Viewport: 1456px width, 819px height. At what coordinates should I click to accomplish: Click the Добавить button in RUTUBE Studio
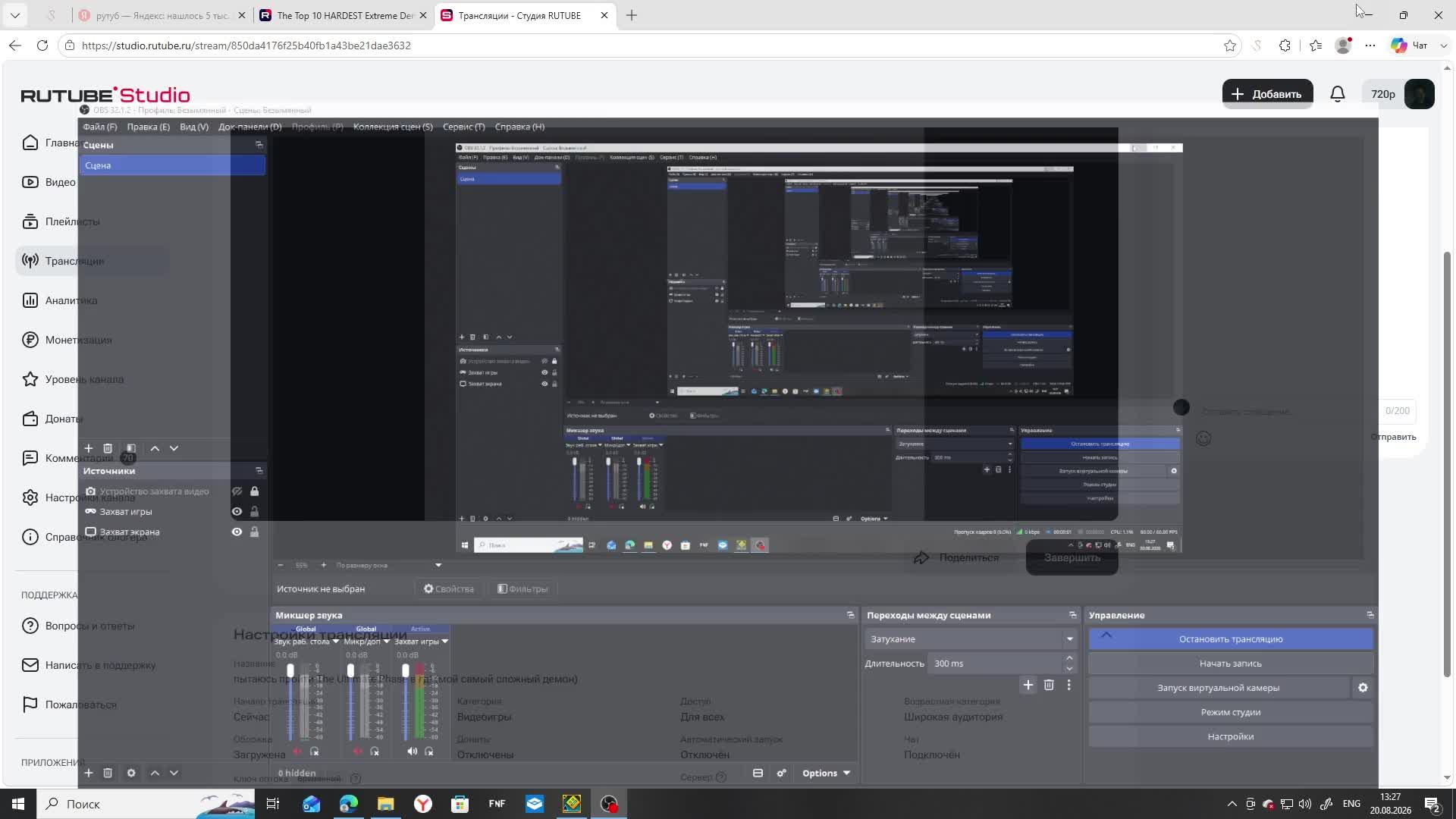pyautogui.click(x=1267, y=94)
